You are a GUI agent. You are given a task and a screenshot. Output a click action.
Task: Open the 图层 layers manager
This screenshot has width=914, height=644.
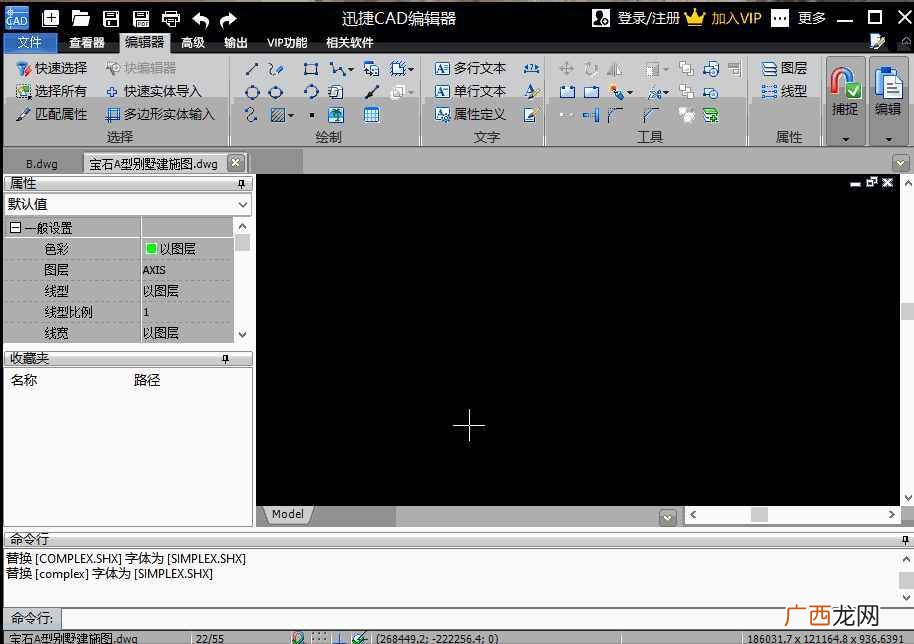(785, 68)
